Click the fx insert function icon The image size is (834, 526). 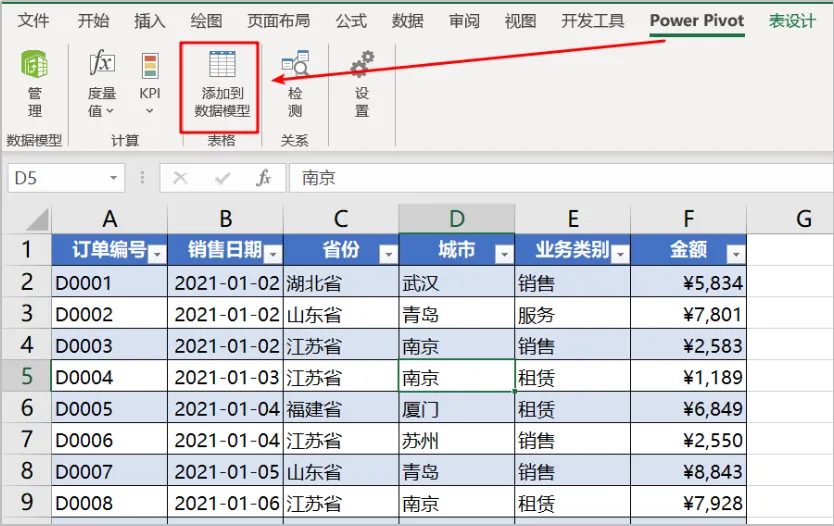click(x=264, y=178)
